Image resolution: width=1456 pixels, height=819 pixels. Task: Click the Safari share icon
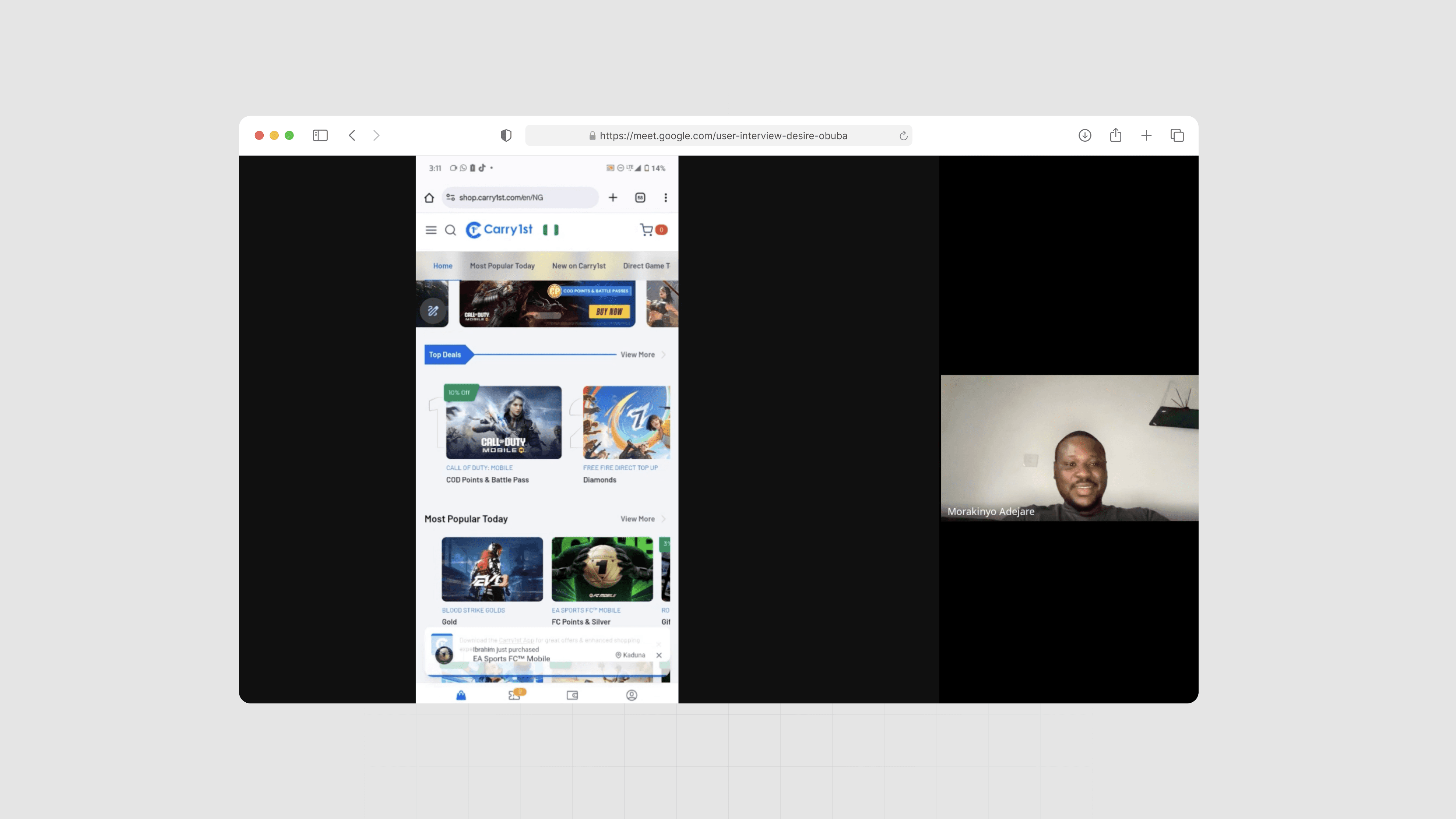[x=1115, y=135]
